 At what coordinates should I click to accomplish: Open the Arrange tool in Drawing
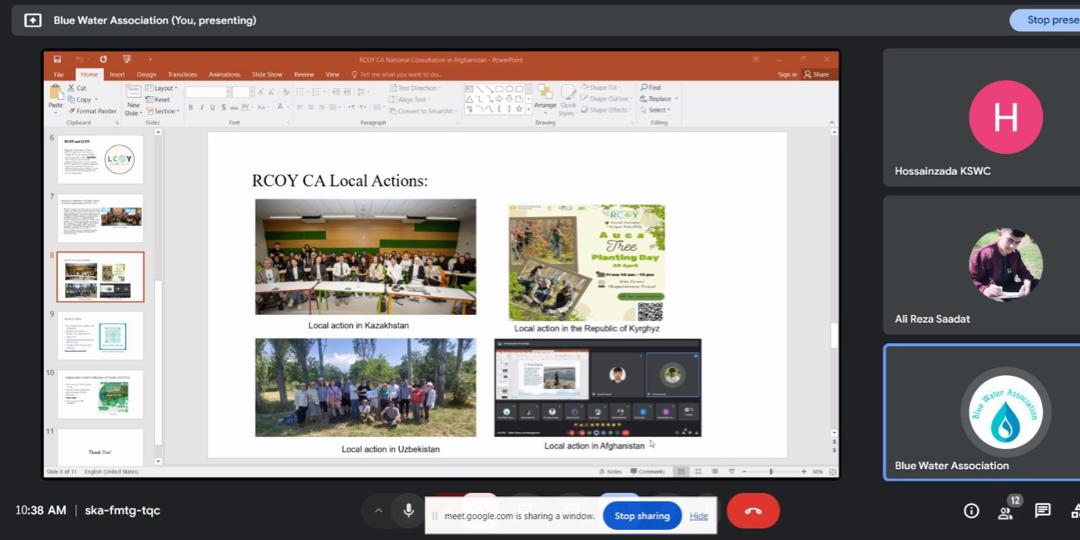tap(545, 98)
